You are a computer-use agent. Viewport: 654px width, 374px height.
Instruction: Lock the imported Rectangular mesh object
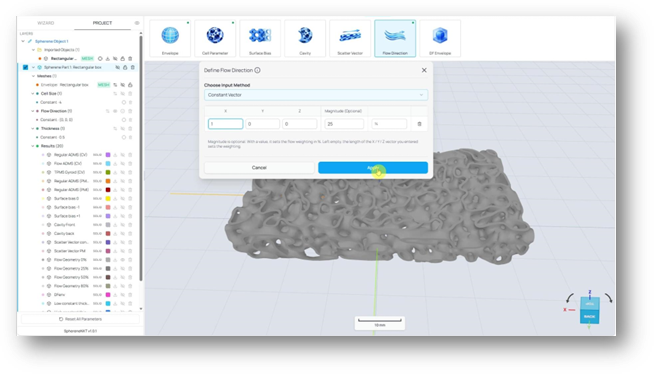pyautogui.click(x=123, y=58)
